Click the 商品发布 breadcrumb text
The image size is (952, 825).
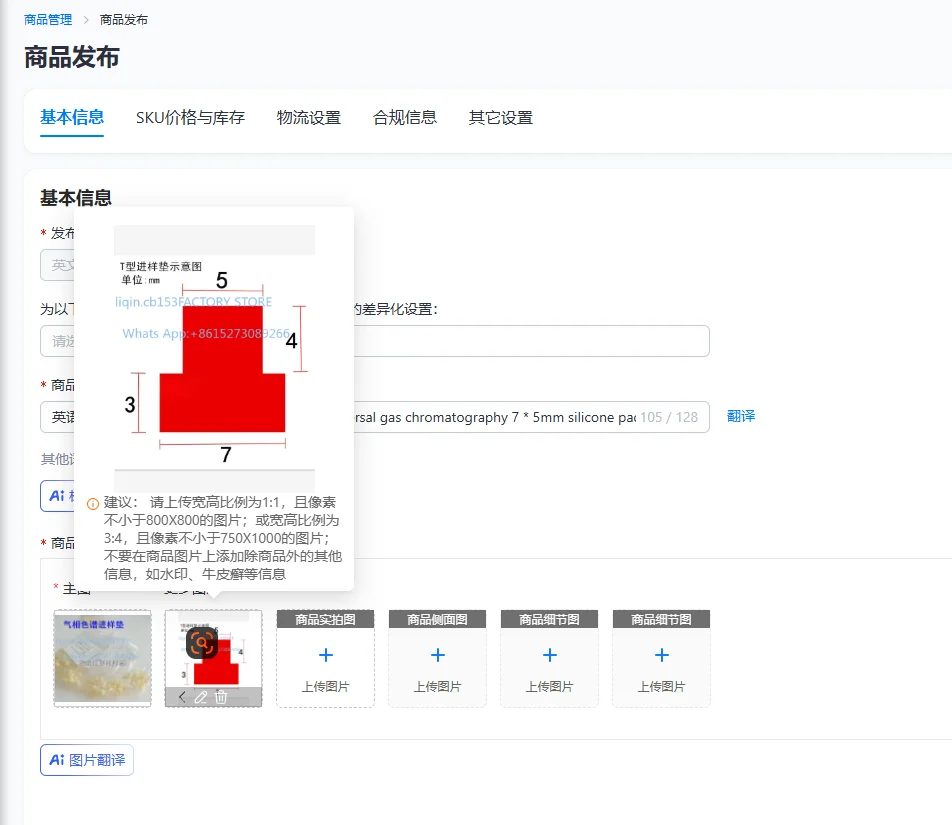point(124,19)
